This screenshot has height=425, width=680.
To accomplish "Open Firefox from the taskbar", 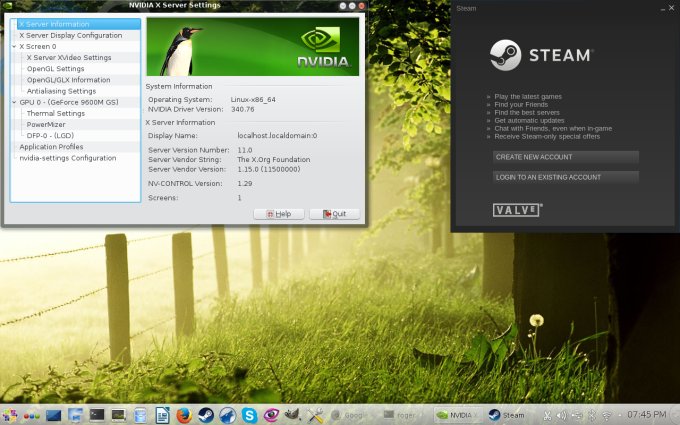I will [184, 415].
